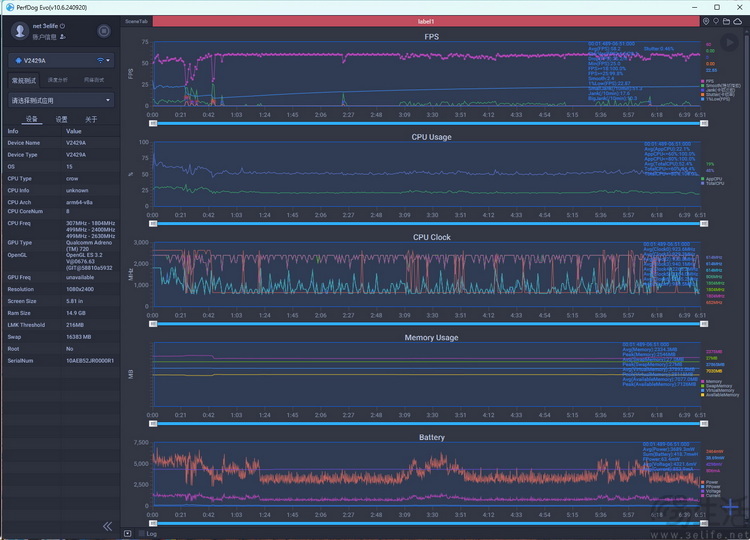Viewport: 750px width, 540px height.
Task: Select the third test mode tab
Action: pyautogui.click(x=94, y=80)
